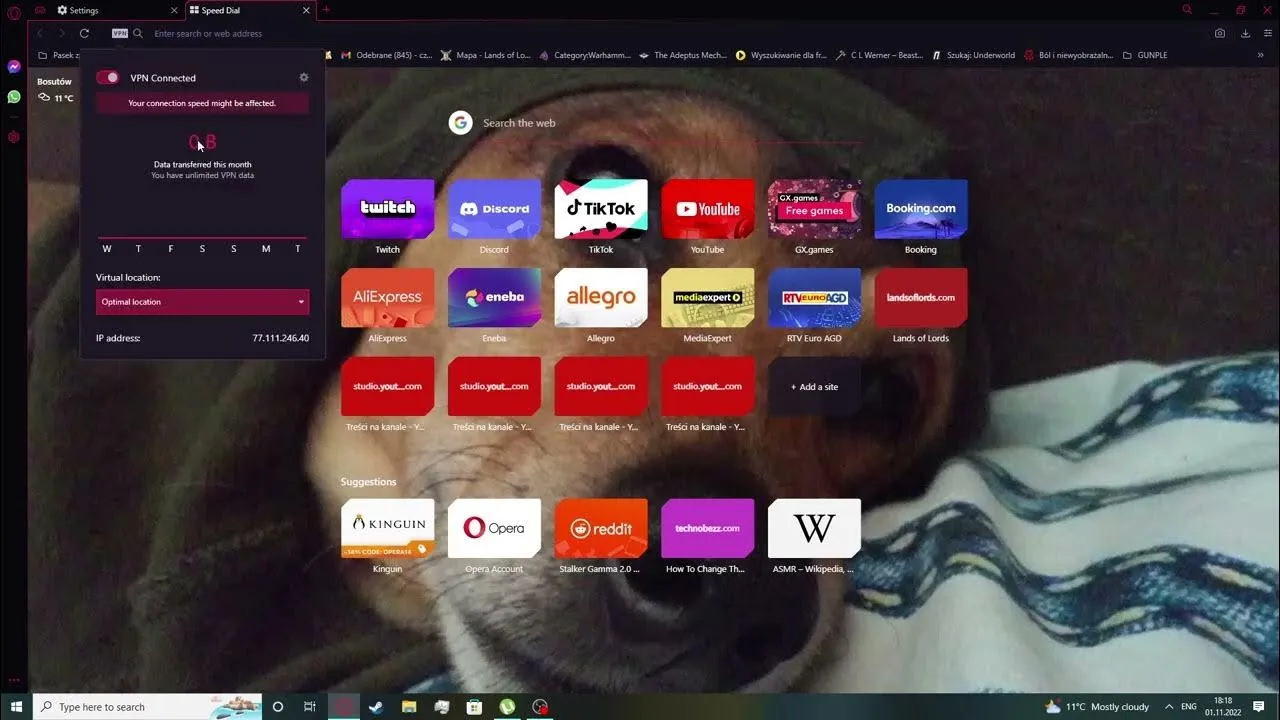
Task: Click the Add a site tile
Action: (x=814, y=387)
